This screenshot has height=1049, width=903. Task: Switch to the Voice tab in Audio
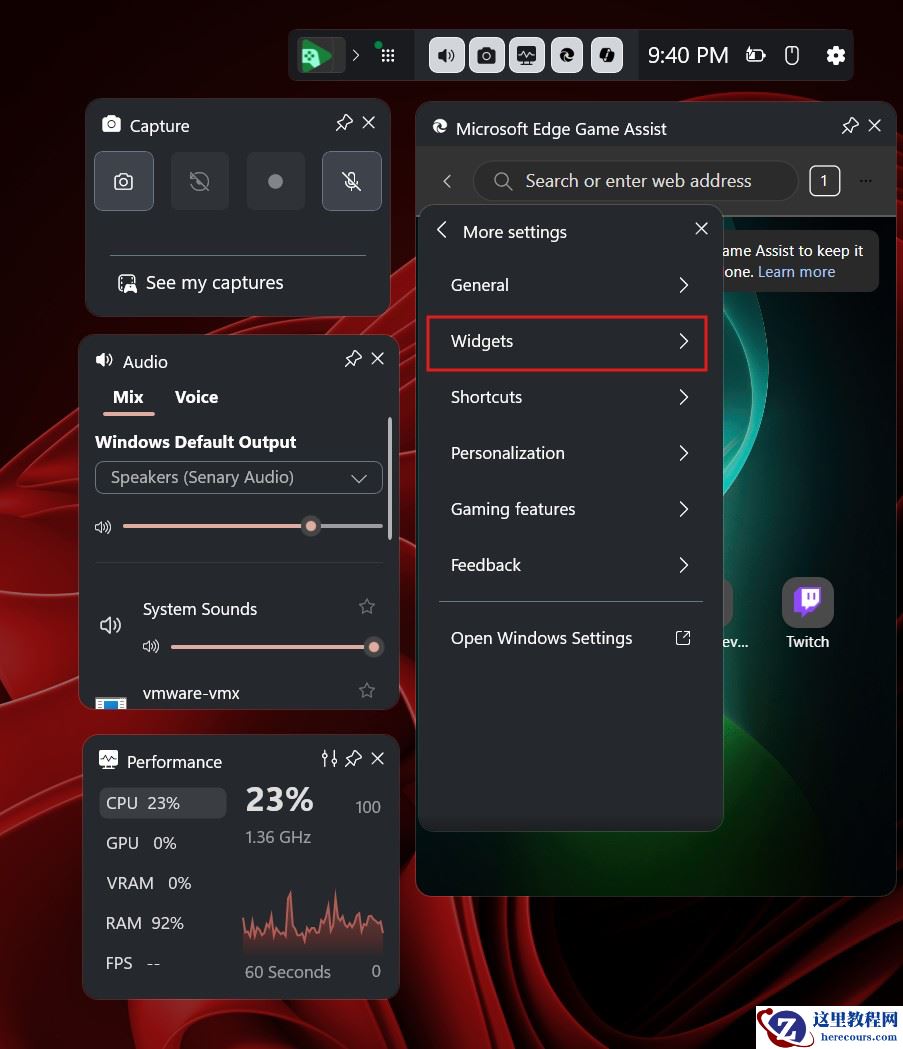[196, 397]
